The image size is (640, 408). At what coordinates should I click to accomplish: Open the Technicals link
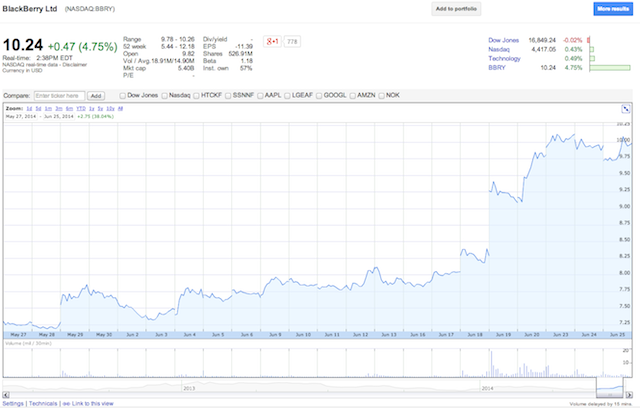(43, 404)
